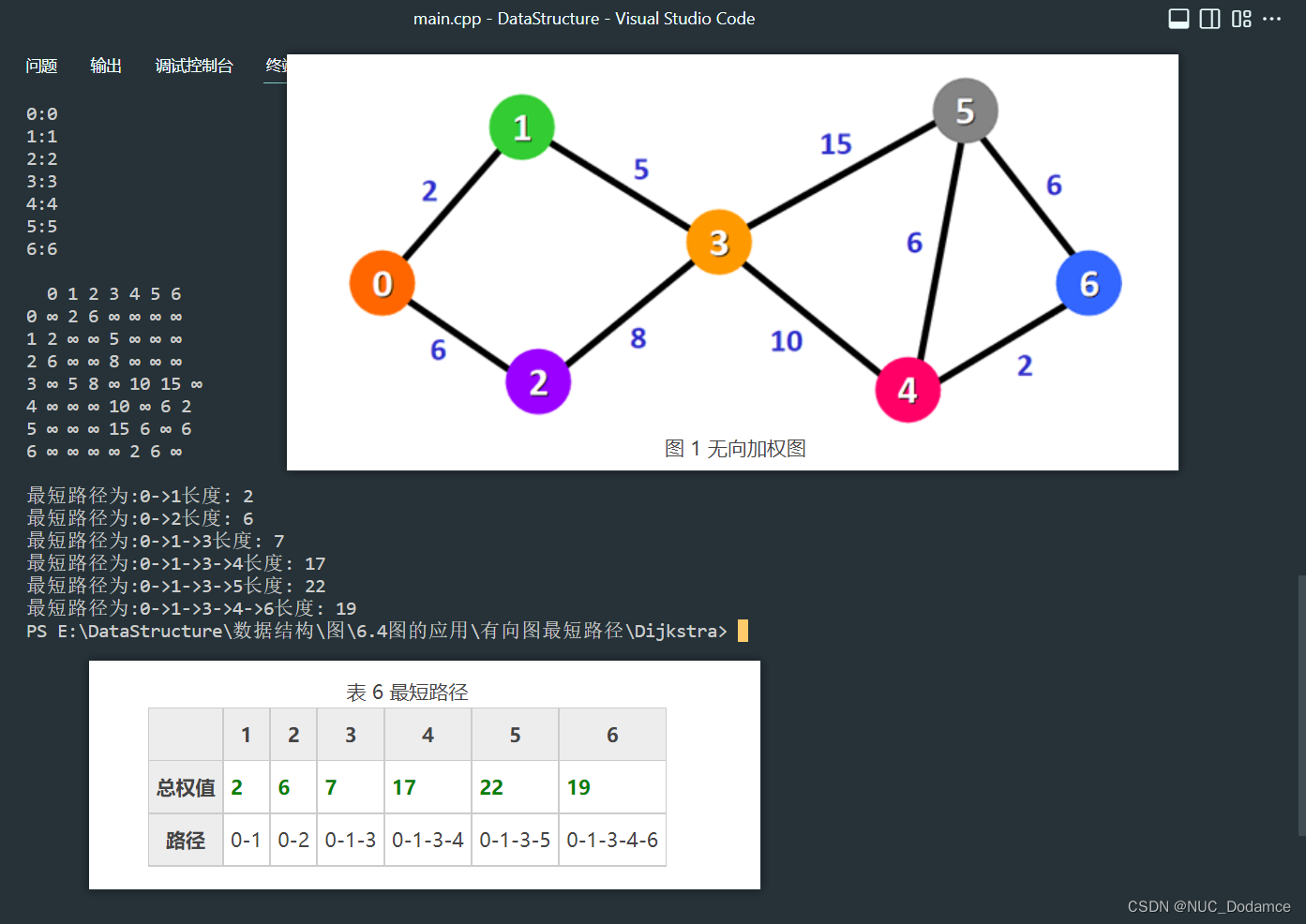
Task: Click green value 22 in the table
Action: click(491, 788)
